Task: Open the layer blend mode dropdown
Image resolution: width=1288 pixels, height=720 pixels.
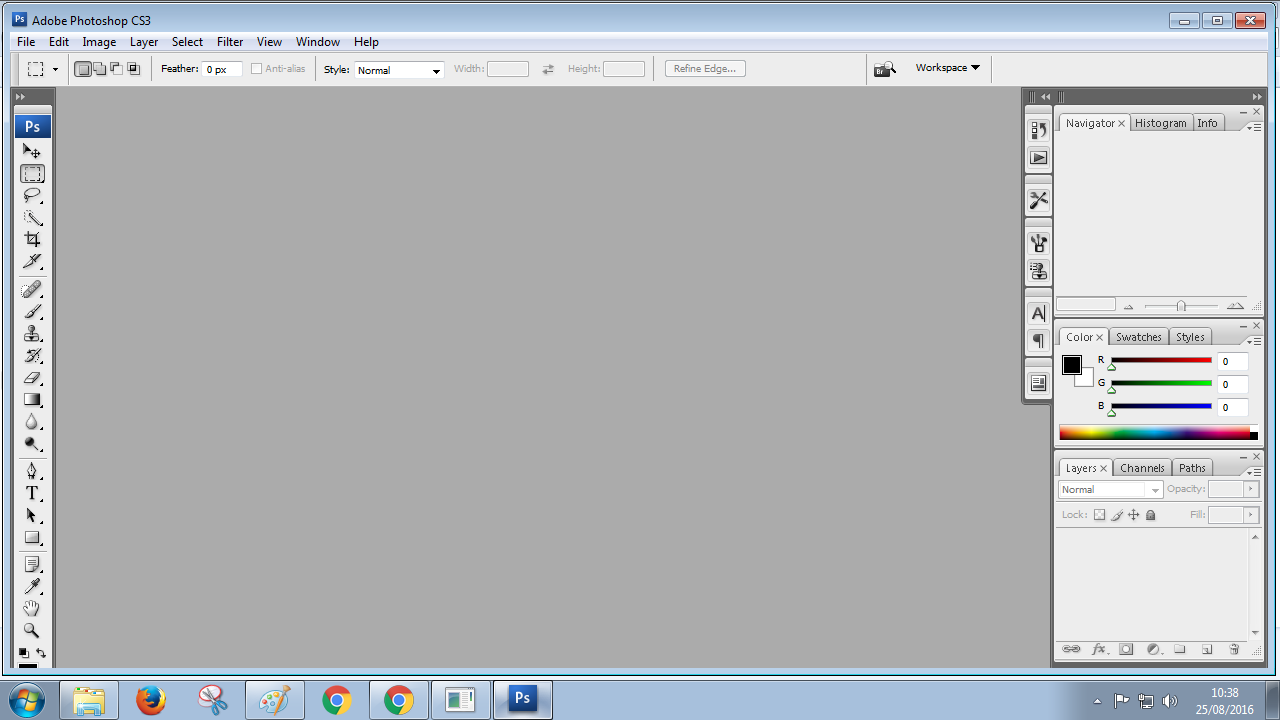Action: click(1110, 490)
